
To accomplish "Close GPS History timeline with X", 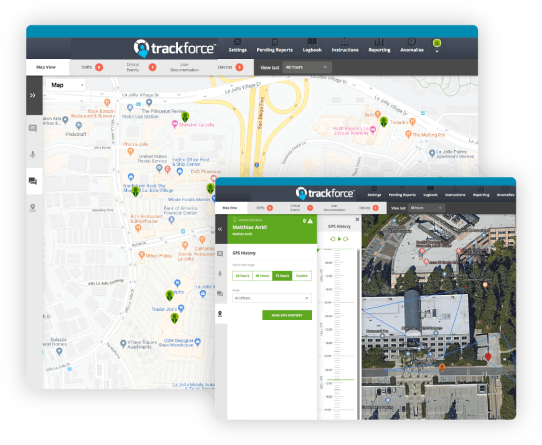I will tap(357, 220).
